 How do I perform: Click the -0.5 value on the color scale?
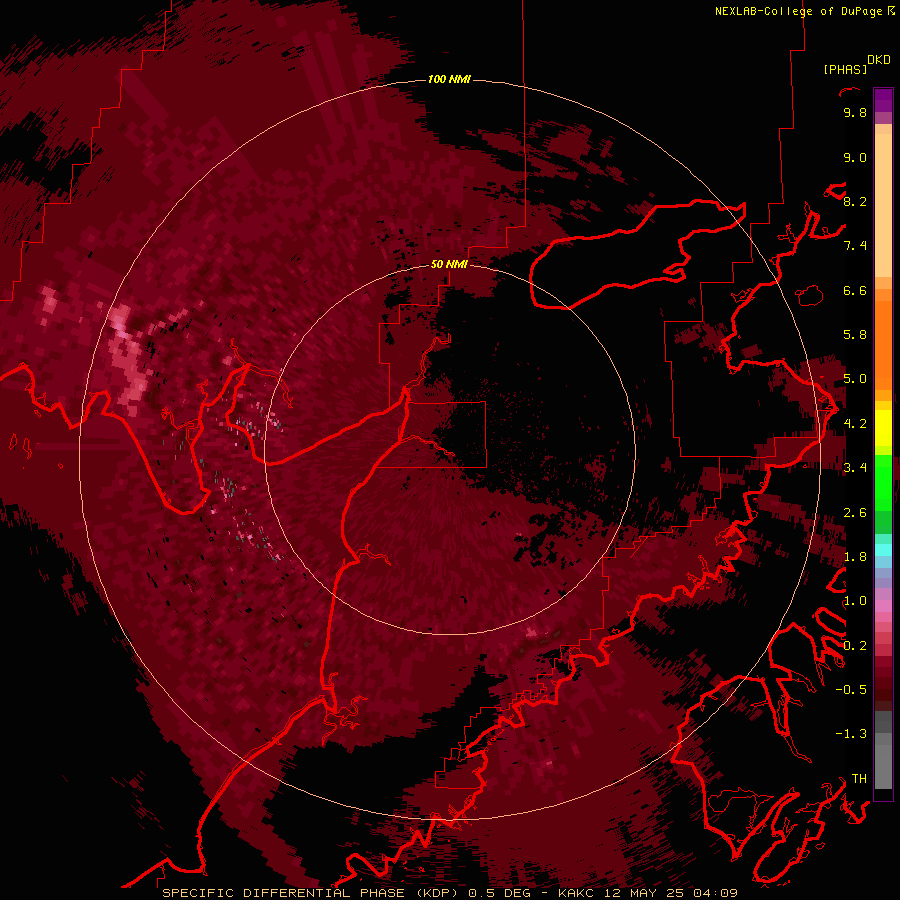coord(851,690)
